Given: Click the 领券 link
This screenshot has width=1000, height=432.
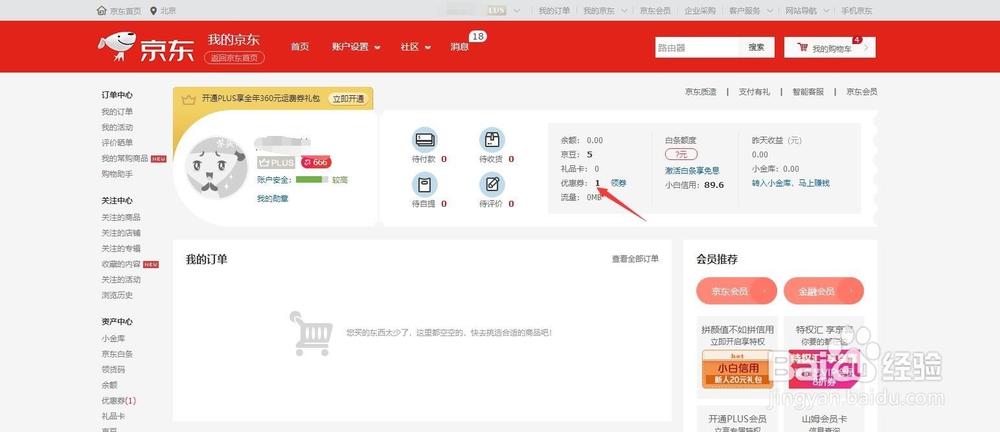Looking at the screenshot, I should (x=619, y=183).
